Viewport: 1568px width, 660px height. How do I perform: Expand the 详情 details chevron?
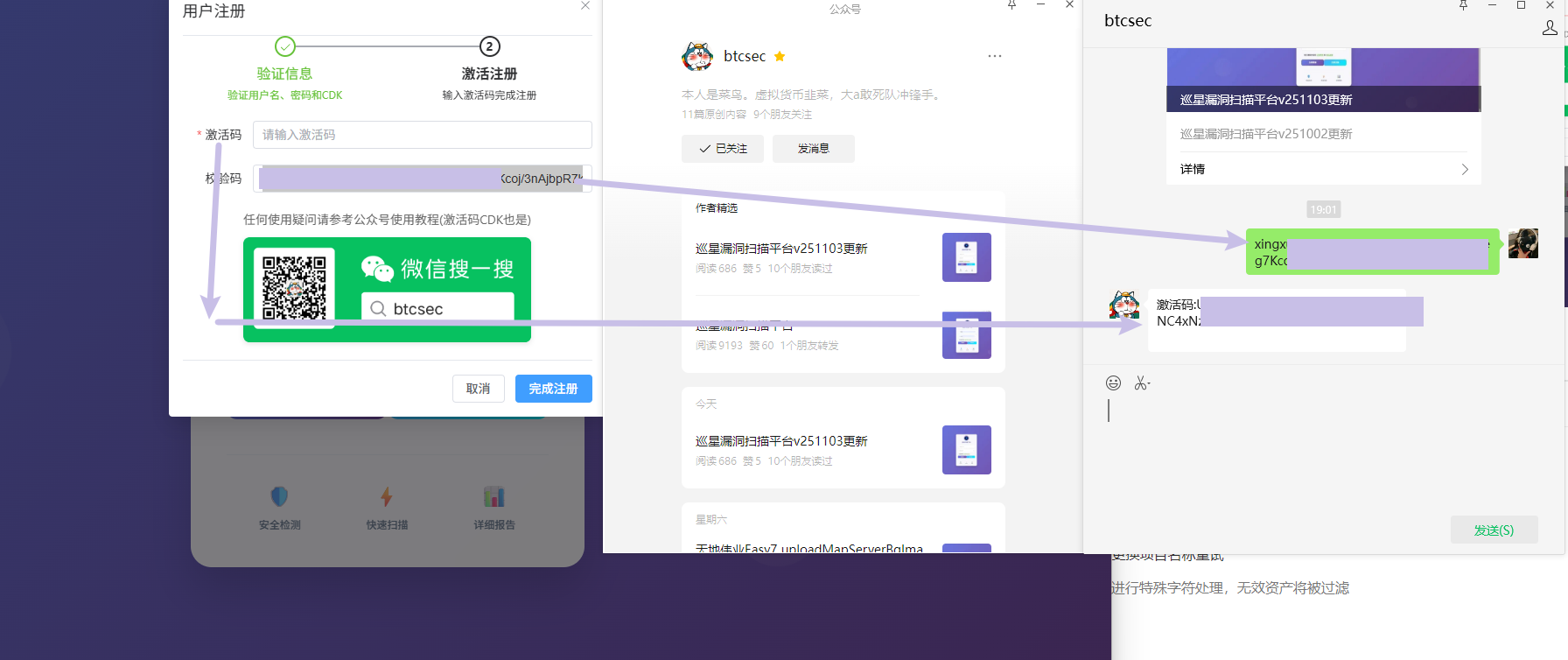pyautogui.click(x=1465, y=169)
